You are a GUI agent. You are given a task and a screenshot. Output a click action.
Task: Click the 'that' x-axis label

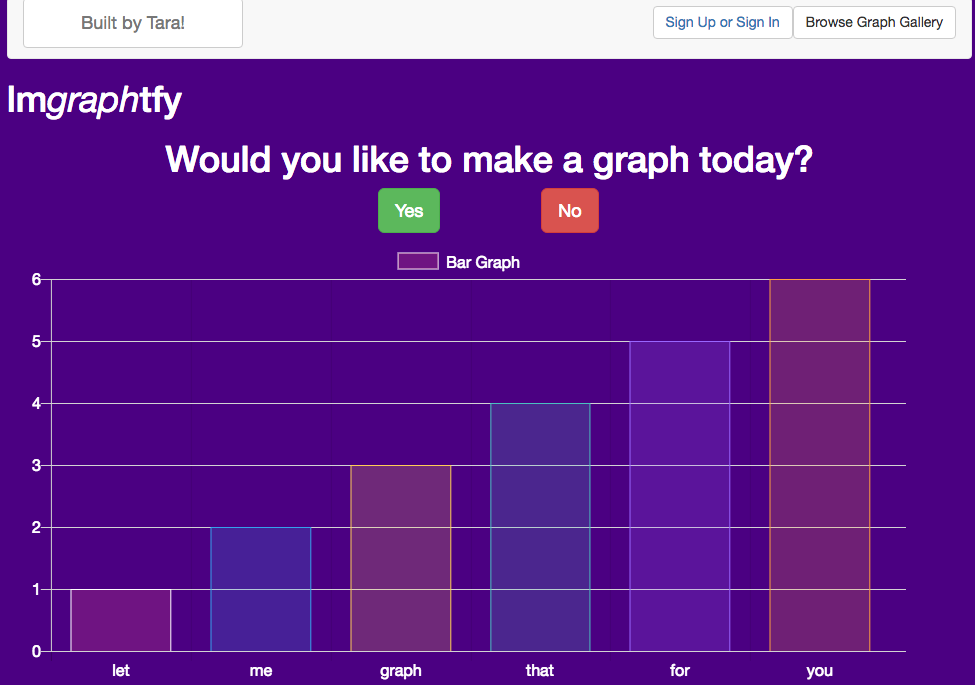(x=540, y=670)
